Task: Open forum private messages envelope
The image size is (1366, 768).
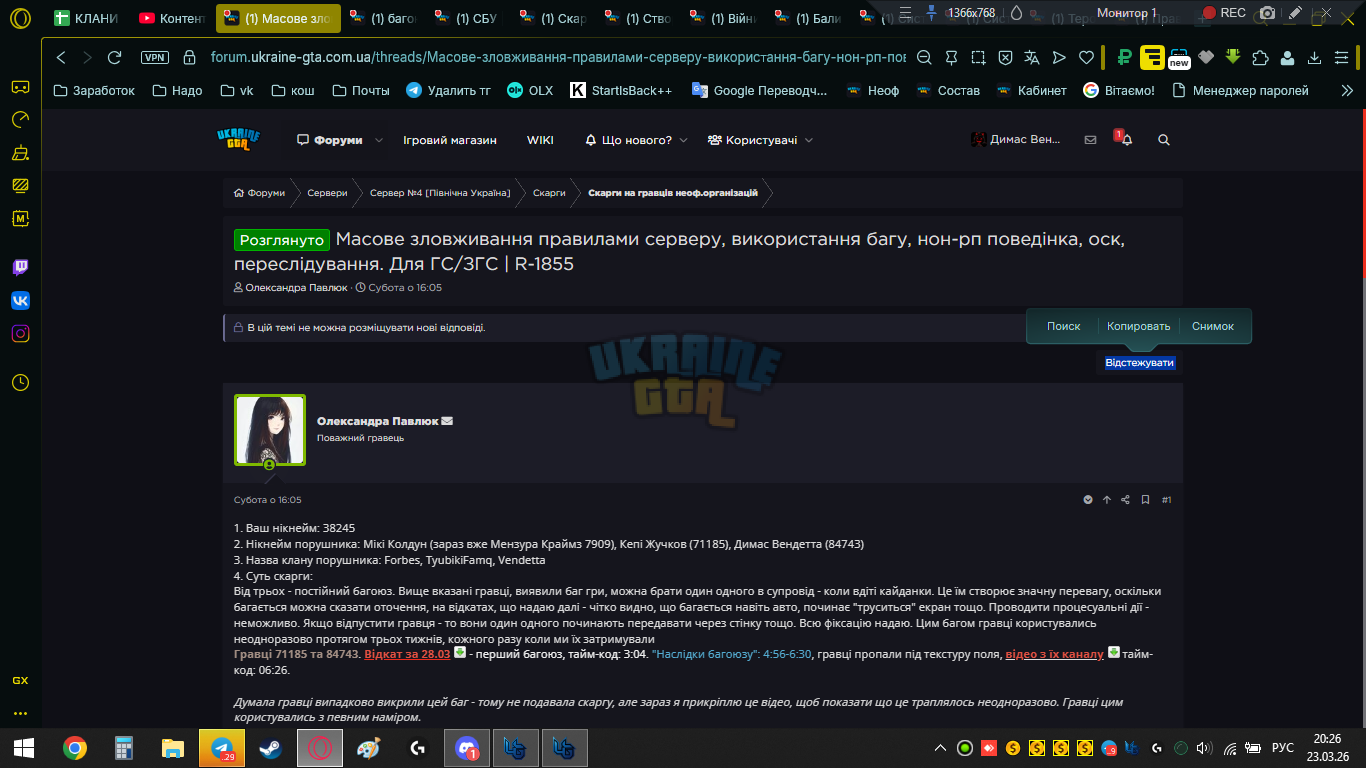Action: 1090,140
